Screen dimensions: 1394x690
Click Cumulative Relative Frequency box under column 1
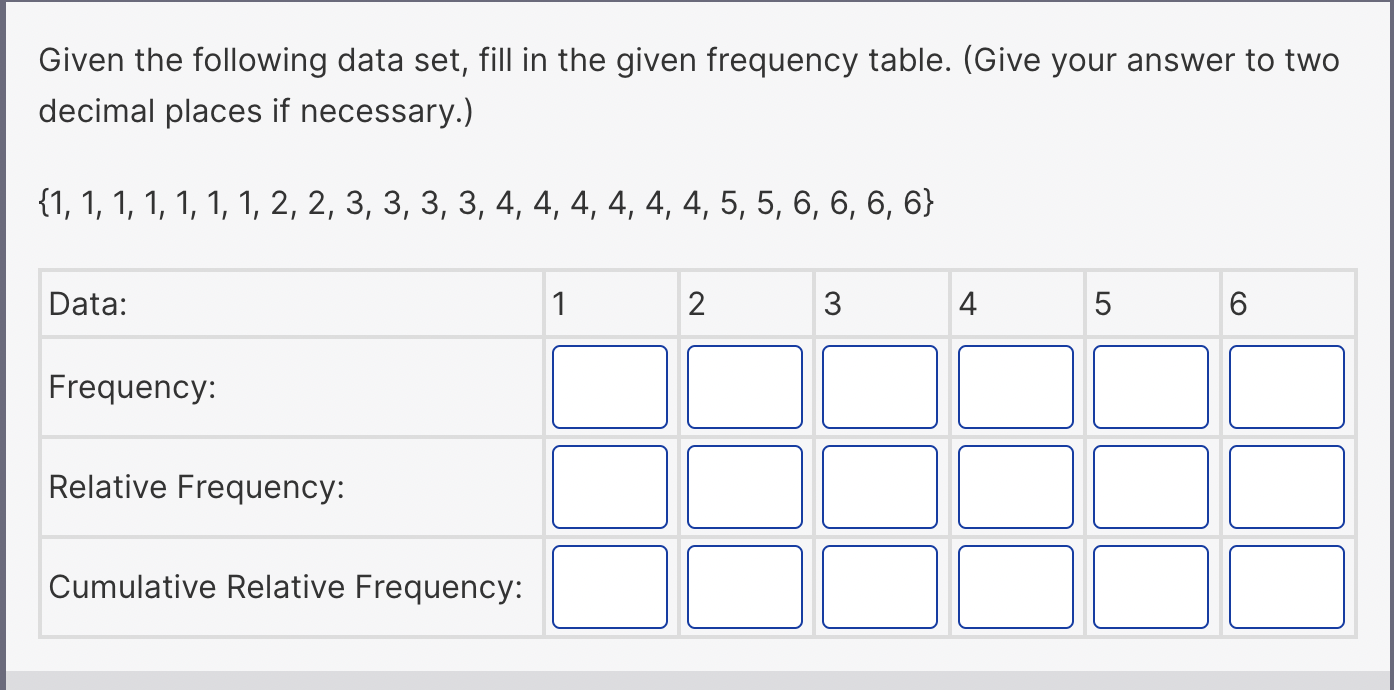[609, 587]
